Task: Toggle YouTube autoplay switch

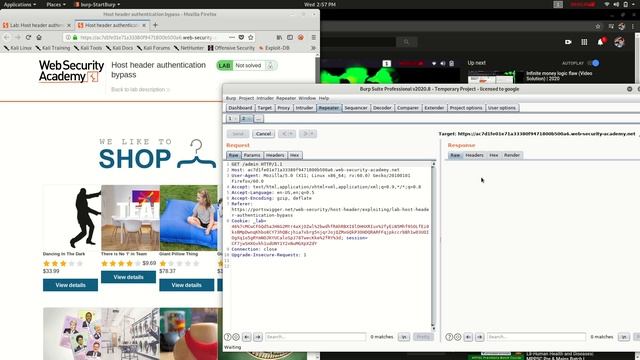Action: [x=594, y=63]
